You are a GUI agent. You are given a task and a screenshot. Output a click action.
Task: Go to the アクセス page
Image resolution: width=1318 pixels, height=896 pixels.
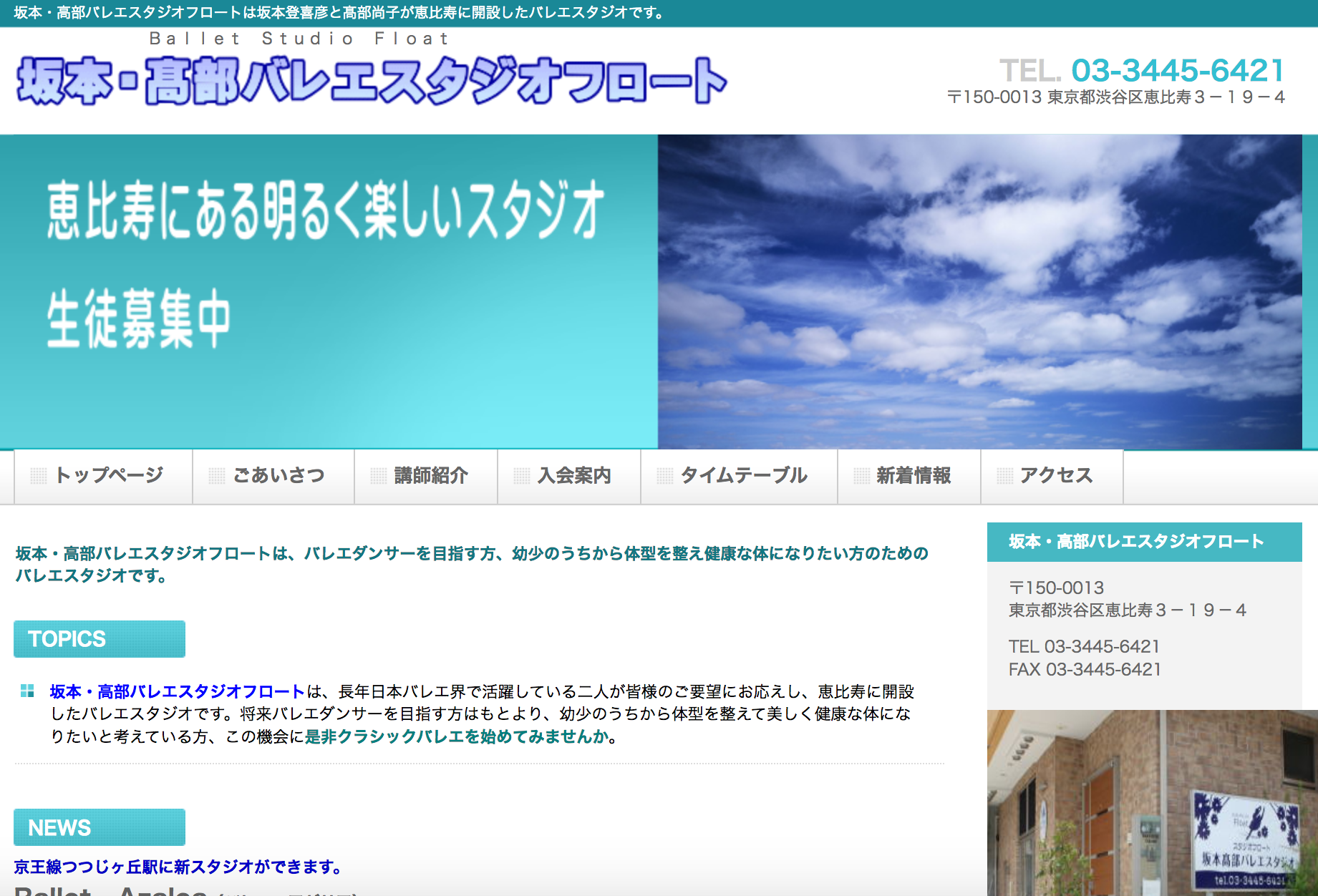(1052, 477)
